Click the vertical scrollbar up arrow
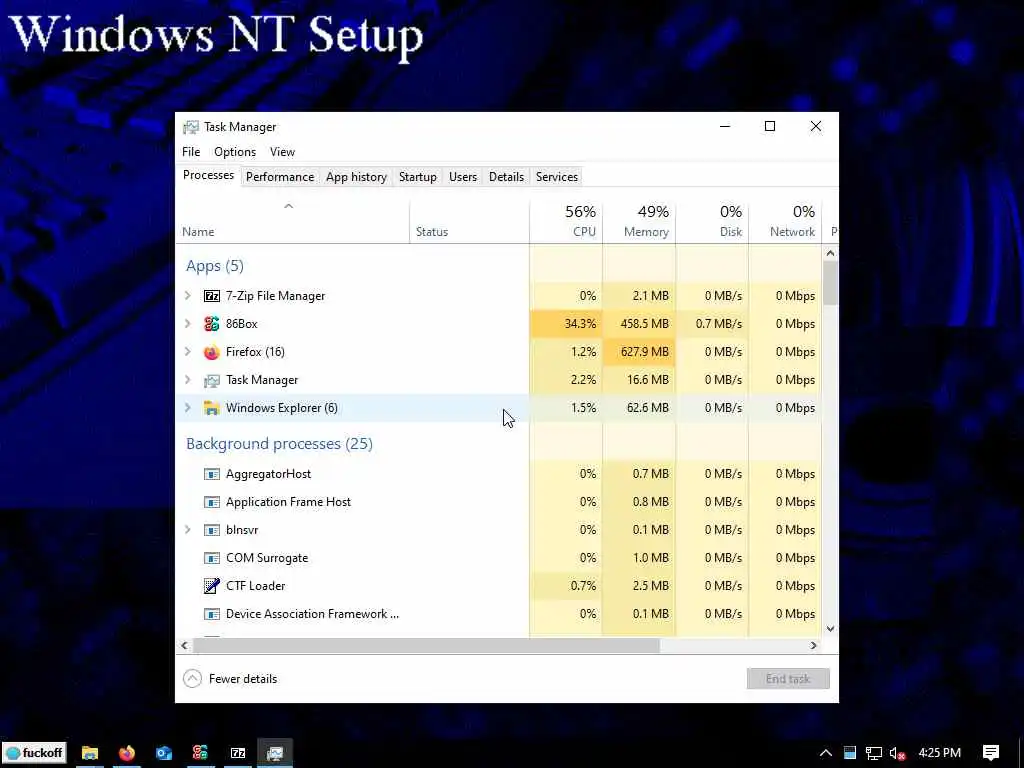This screenshot has height=768, width=1024. point(831,253)
